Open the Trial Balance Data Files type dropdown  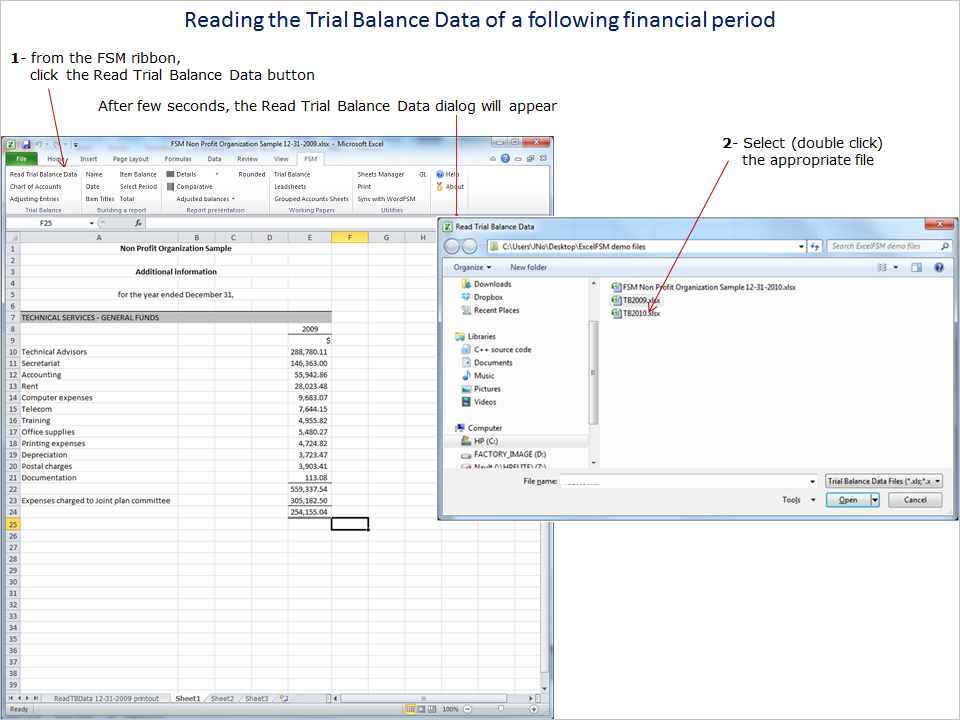883,481
